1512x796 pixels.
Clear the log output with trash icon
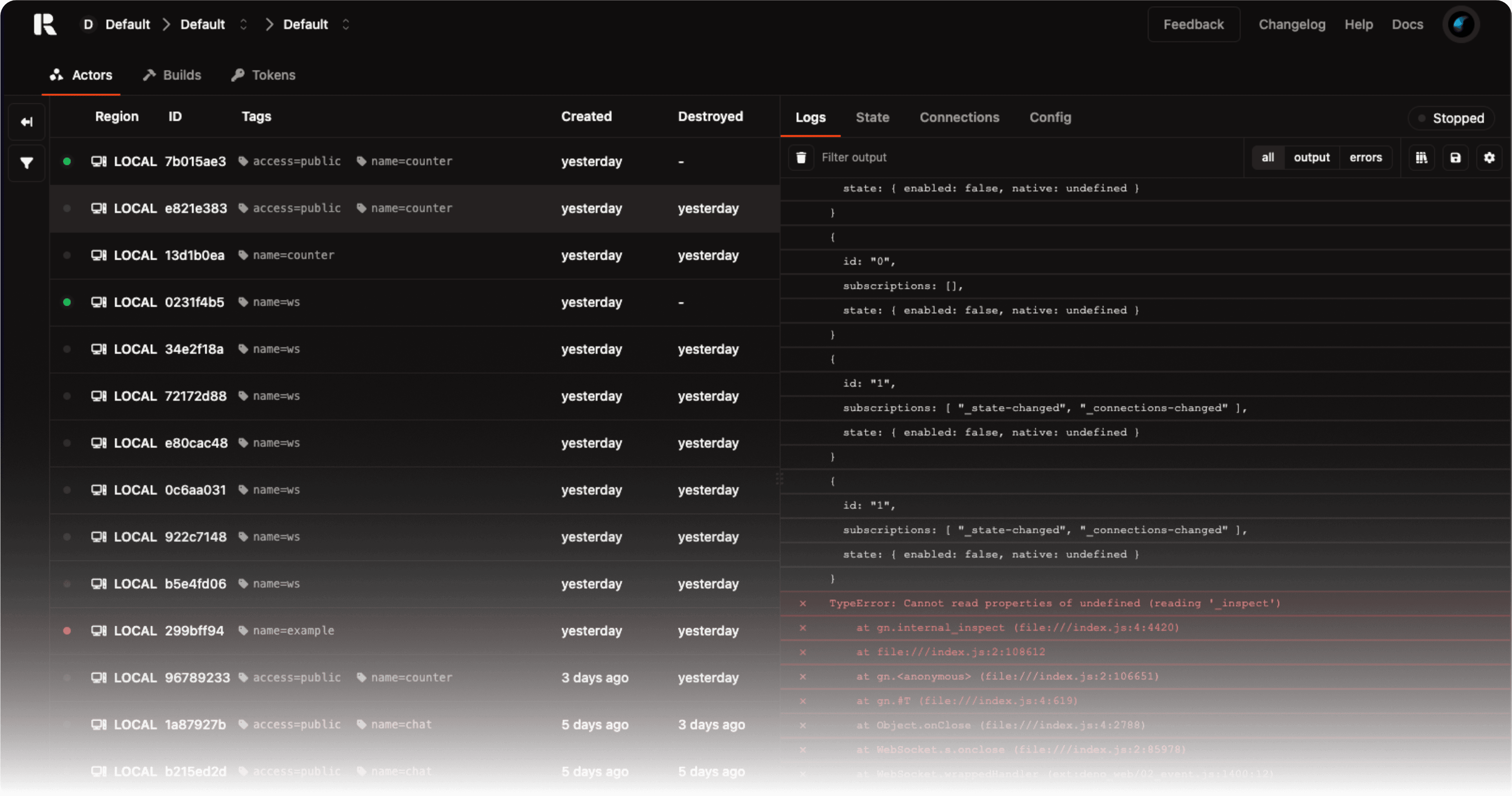[801, 157]
